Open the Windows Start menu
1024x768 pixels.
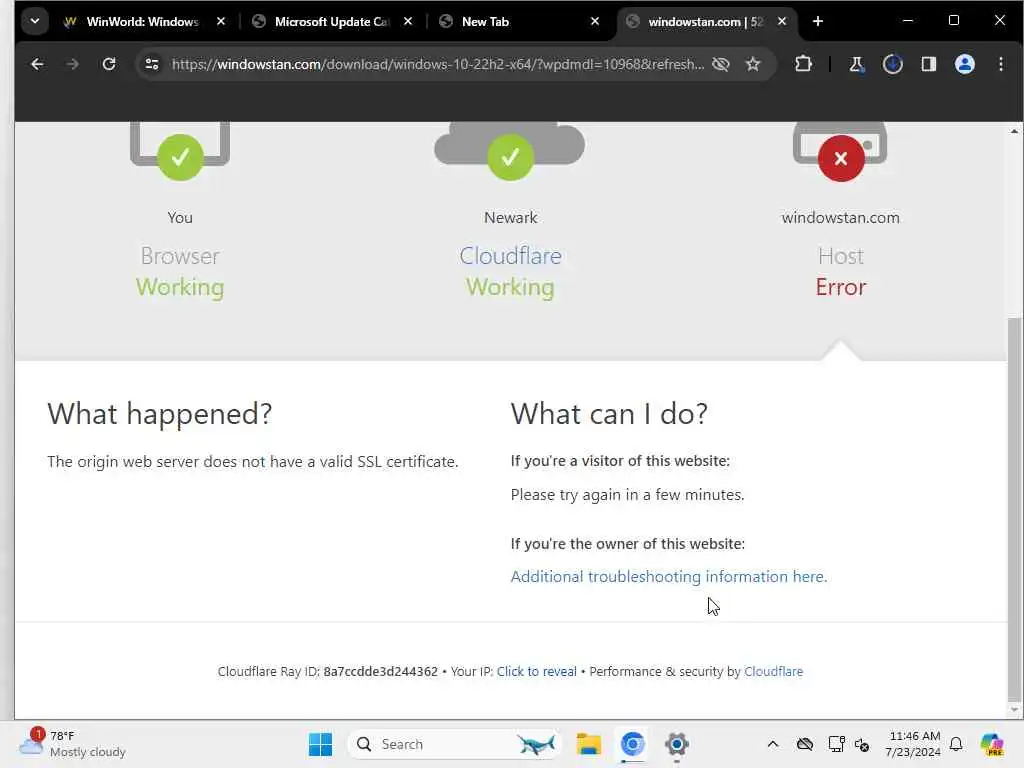coord(320,744)
